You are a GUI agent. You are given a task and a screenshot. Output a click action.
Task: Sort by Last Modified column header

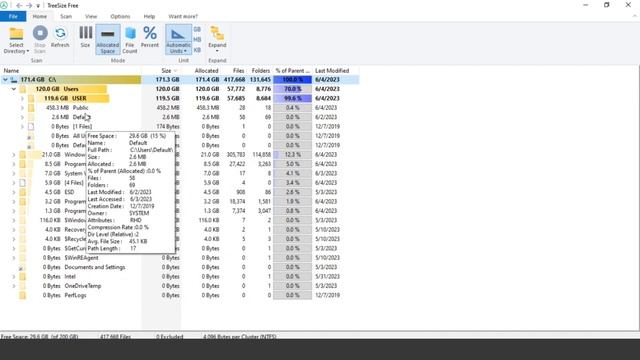coord(332,71)
